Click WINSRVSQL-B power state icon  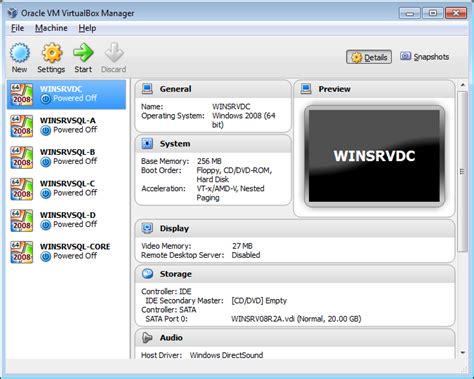click(46, 162)
